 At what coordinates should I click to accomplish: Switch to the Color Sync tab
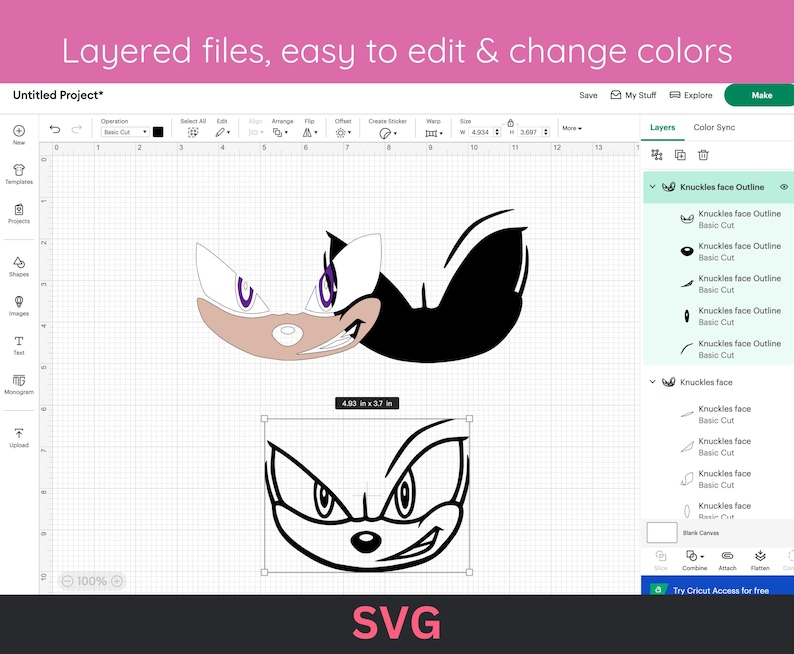pos(714,128)
